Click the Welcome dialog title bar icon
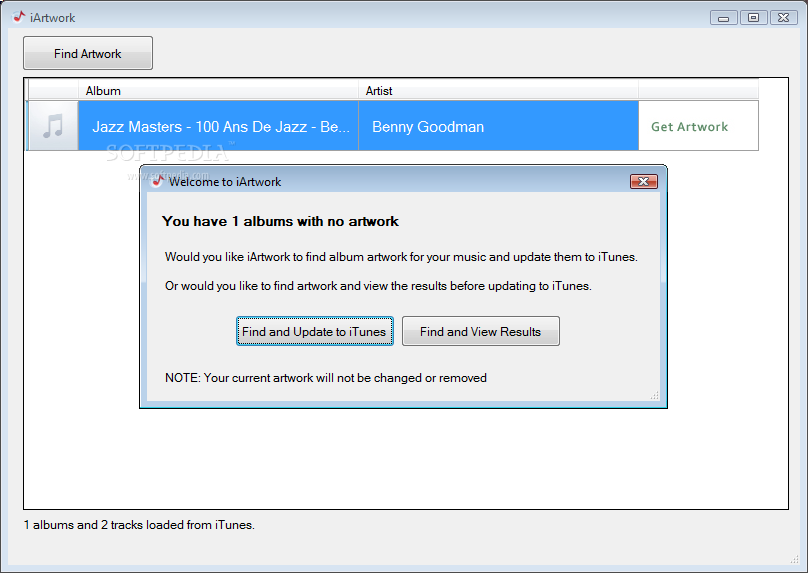Screen dimensions: 808x573 [157, 181]
